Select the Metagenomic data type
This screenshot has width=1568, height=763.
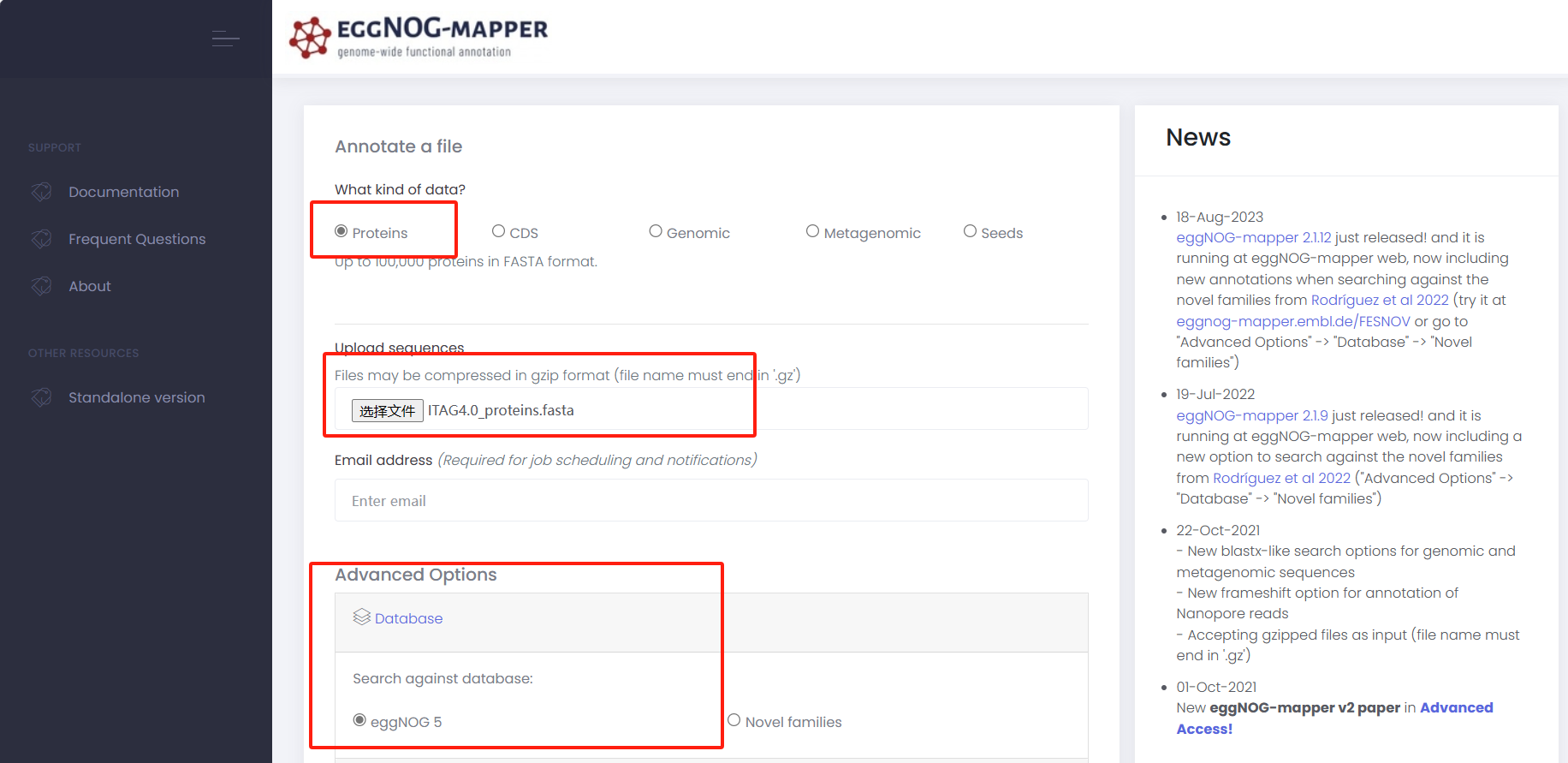[x=813, y=231]
